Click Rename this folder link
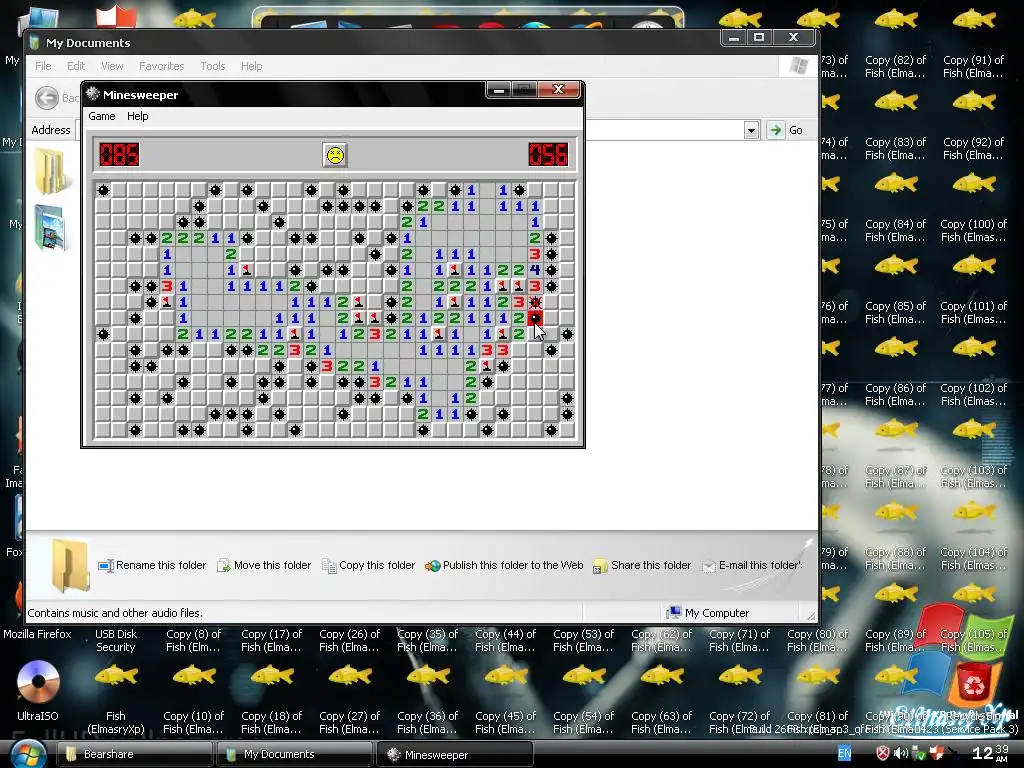Viewport: 1024px width, 768px height. 152,566
